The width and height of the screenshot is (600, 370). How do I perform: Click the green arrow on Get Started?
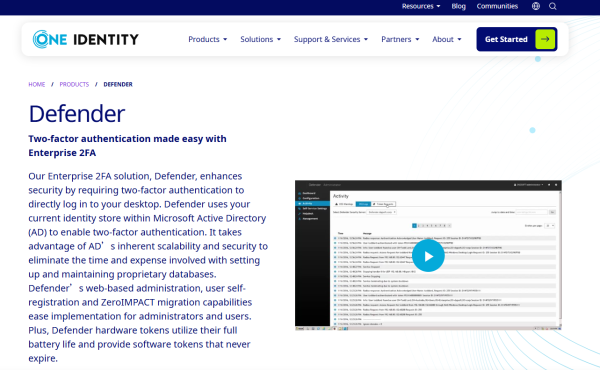(545, 39)
